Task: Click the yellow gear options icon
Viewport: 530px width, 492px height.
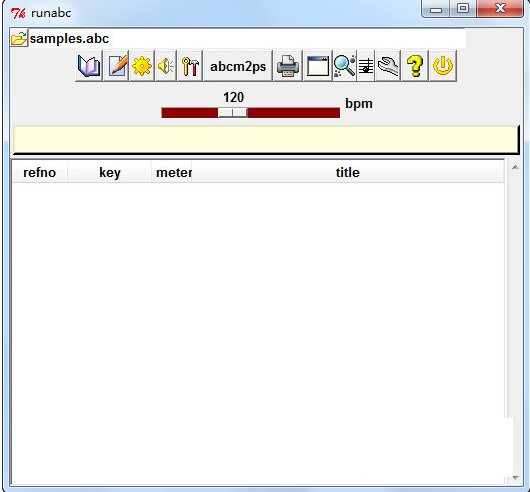Action: pyautogui.click(x=142, y=66)
